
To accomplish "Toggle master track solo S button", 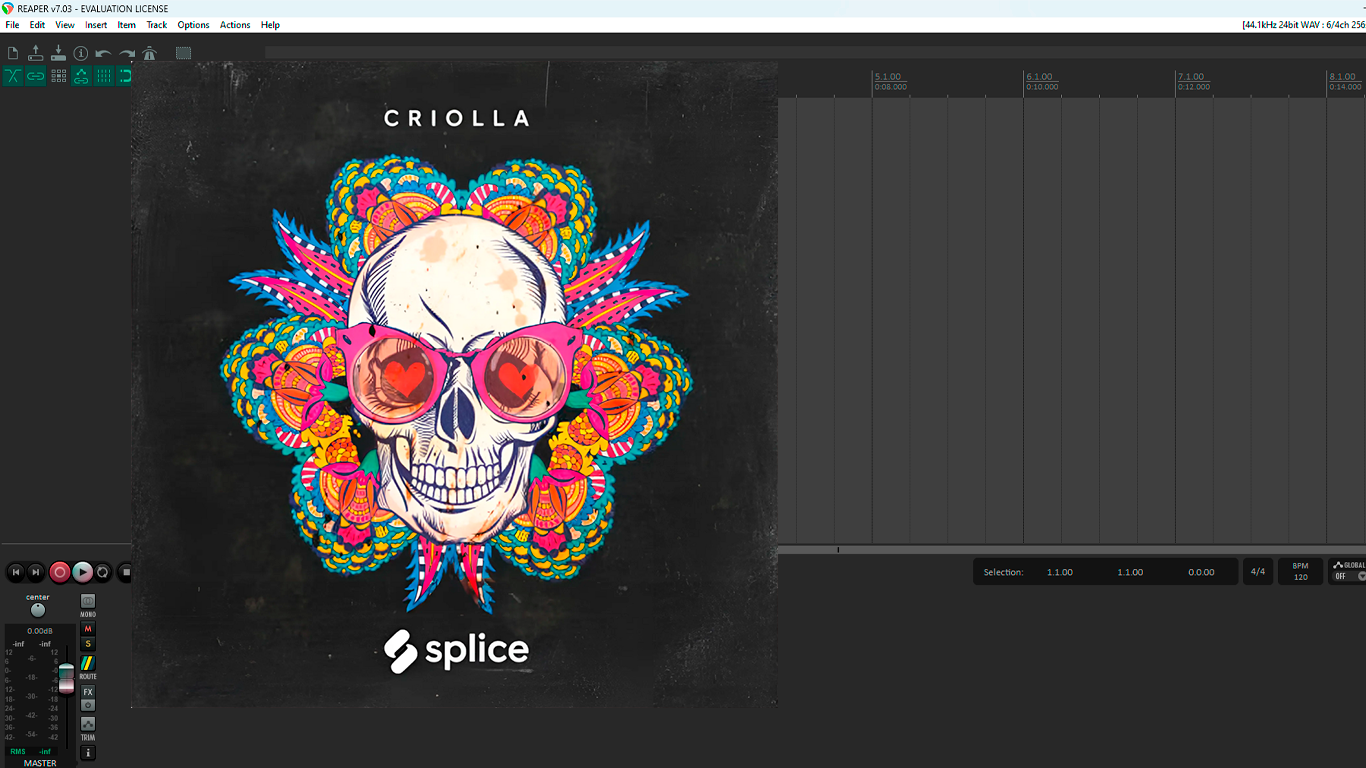I will (x=88, y=644).
